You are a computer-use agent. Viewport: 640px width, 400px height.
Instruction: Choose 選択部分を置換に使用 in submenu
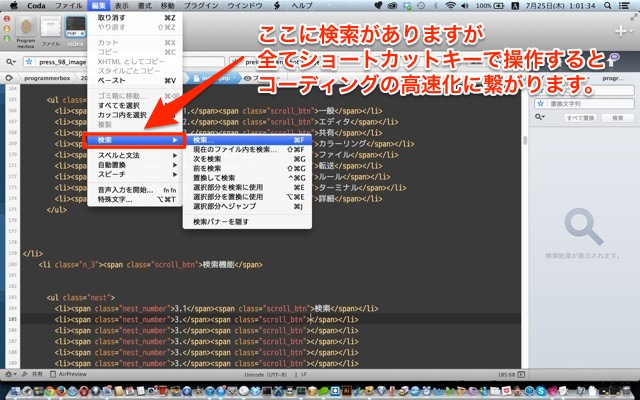(247, 196)
